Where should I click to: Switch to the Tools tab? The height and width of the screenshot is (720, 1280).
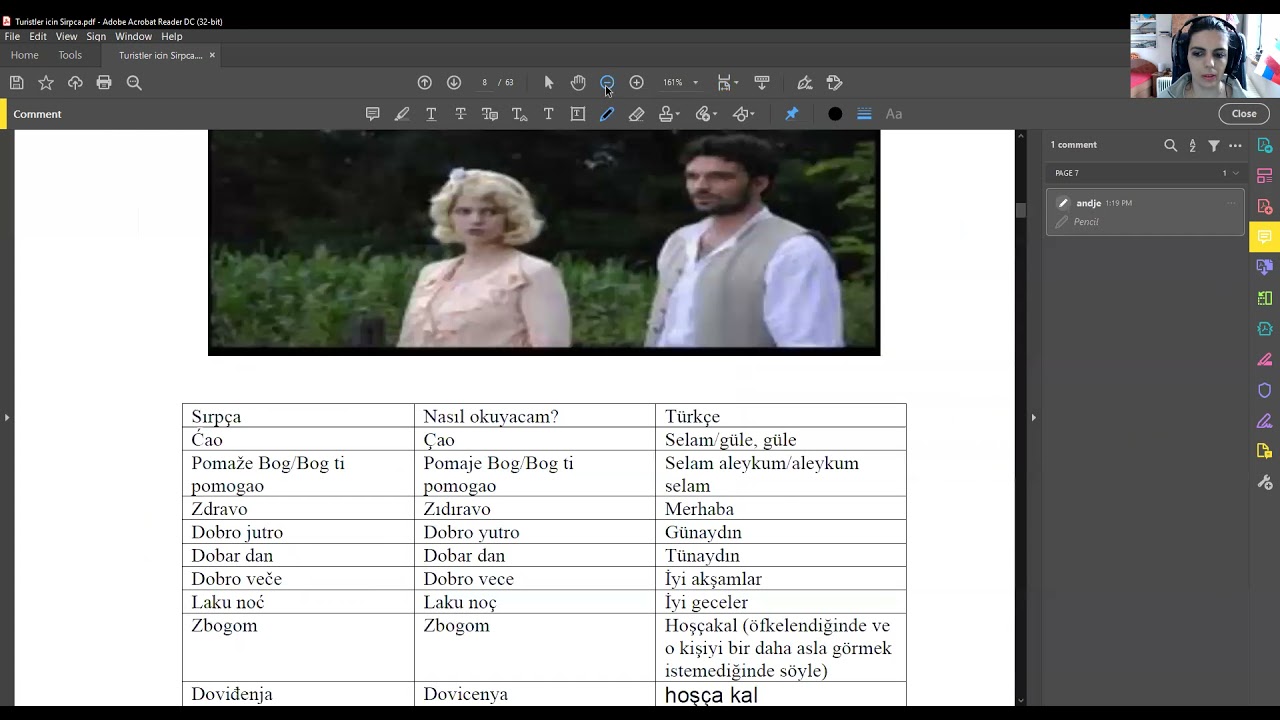pyautogui.click(x=70, y=55)
